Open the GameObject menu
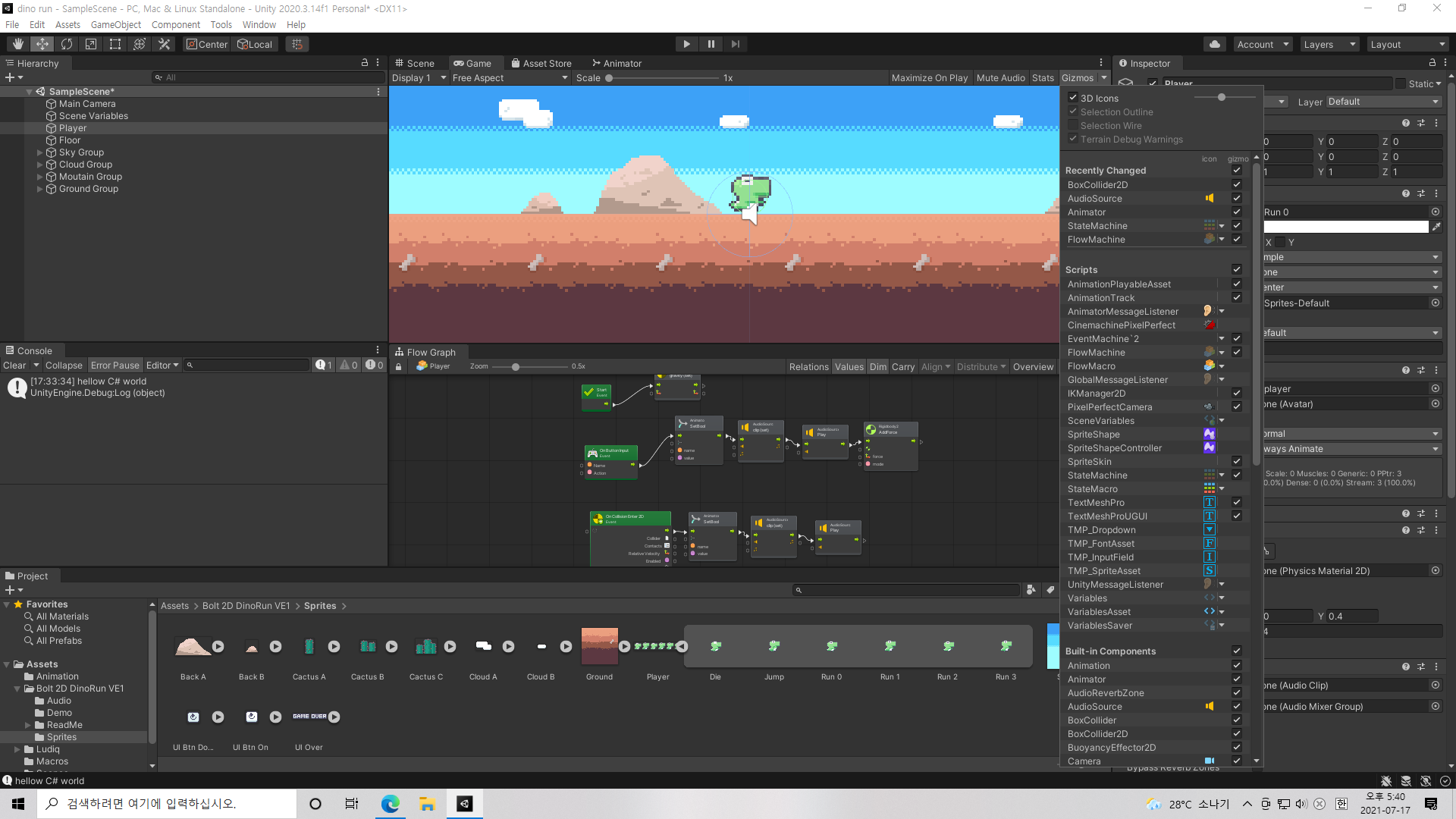1456x819 pixels. coord(116,24)
